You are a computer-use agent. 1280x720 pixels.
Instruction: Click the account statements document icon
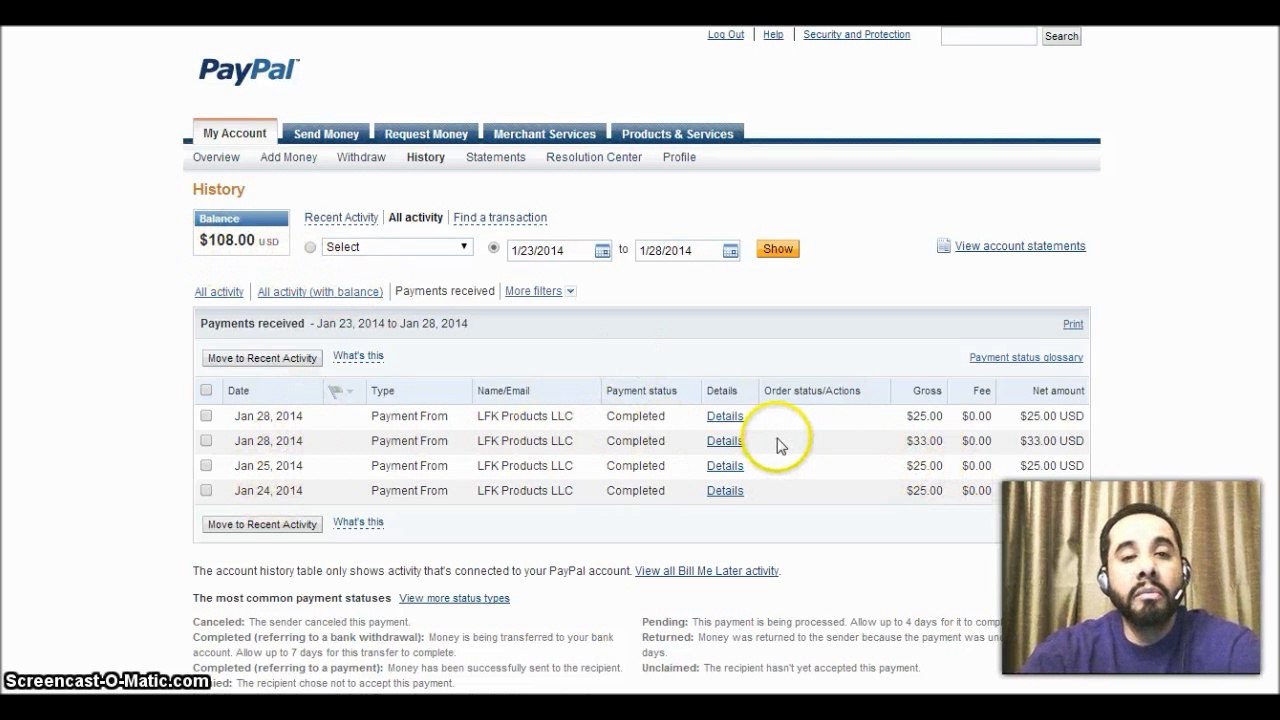(943, 246)
